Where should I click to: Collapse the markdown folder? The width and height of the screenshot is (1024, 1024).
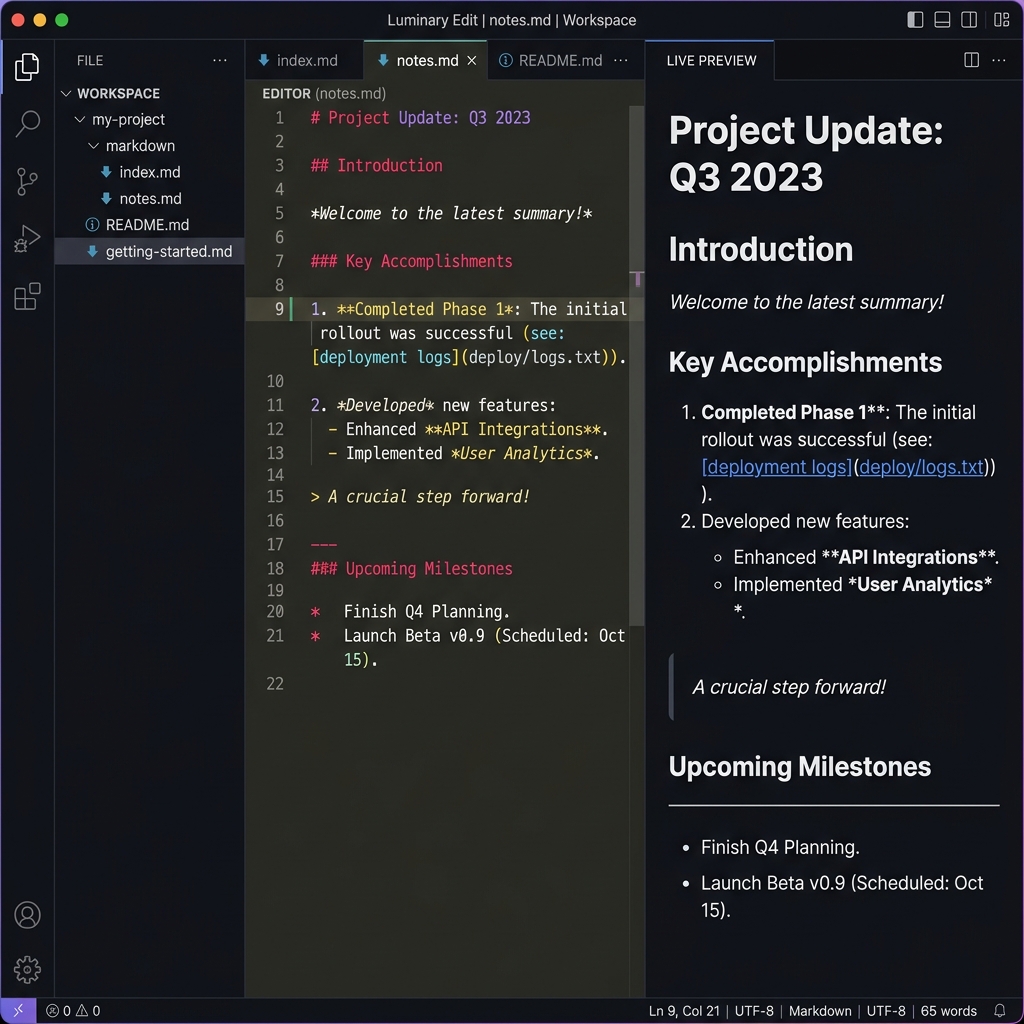(x=93, y=146)
